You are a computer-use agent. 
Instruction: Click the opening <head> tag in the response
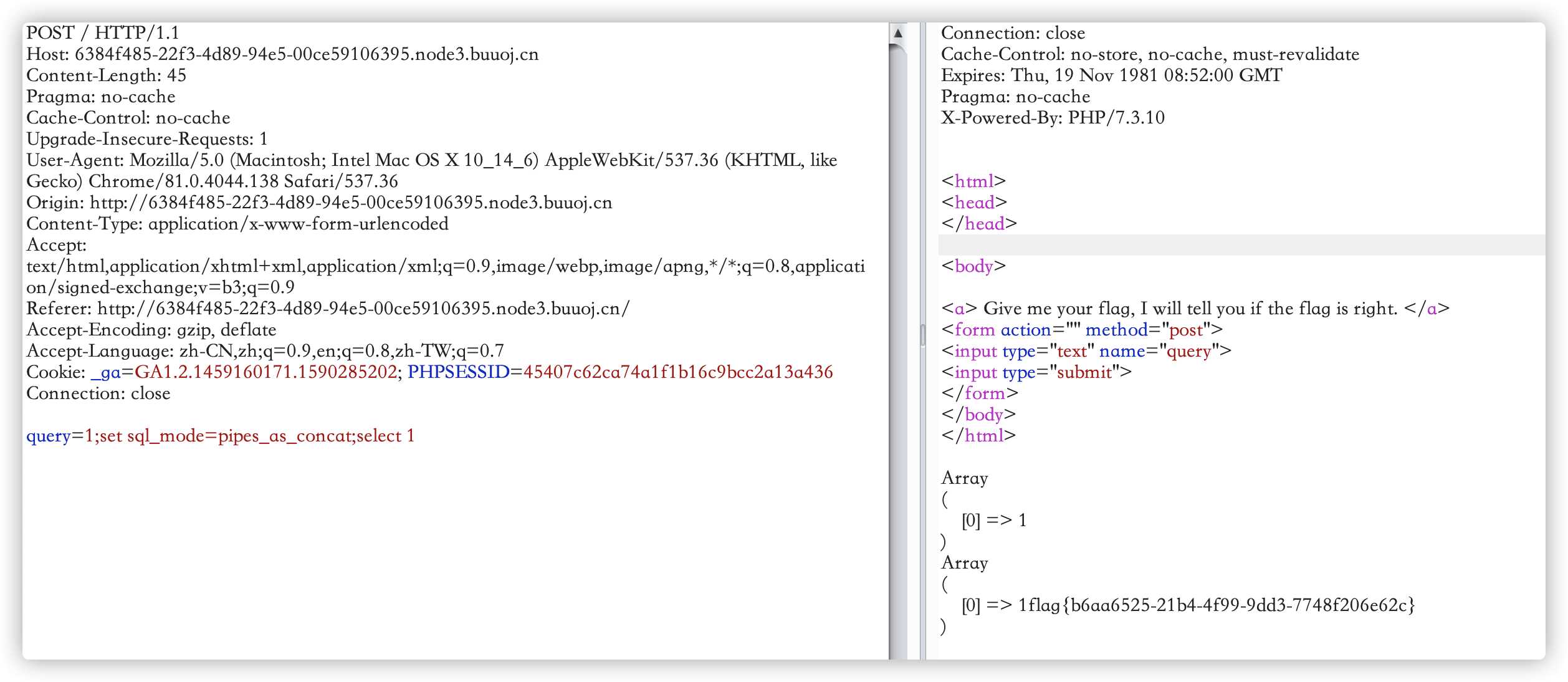(x=974, y=203)
